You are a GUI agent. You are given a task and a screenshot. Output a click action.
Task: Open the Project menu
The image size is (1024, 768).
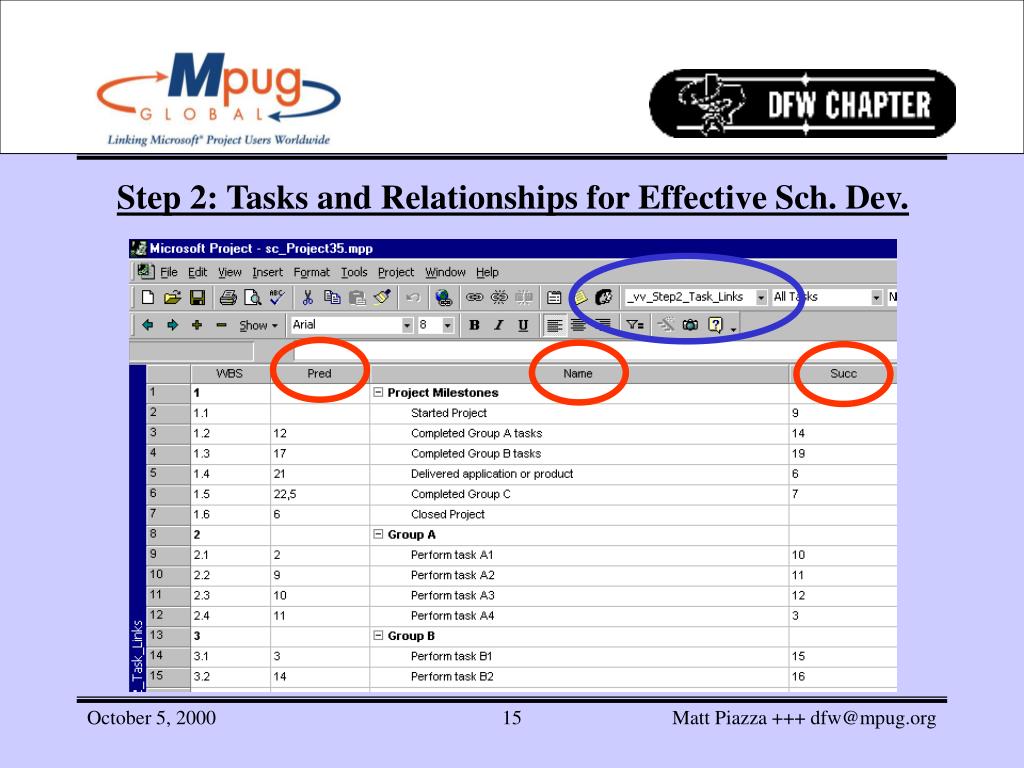pyautogui.click(x=396, y=272)
